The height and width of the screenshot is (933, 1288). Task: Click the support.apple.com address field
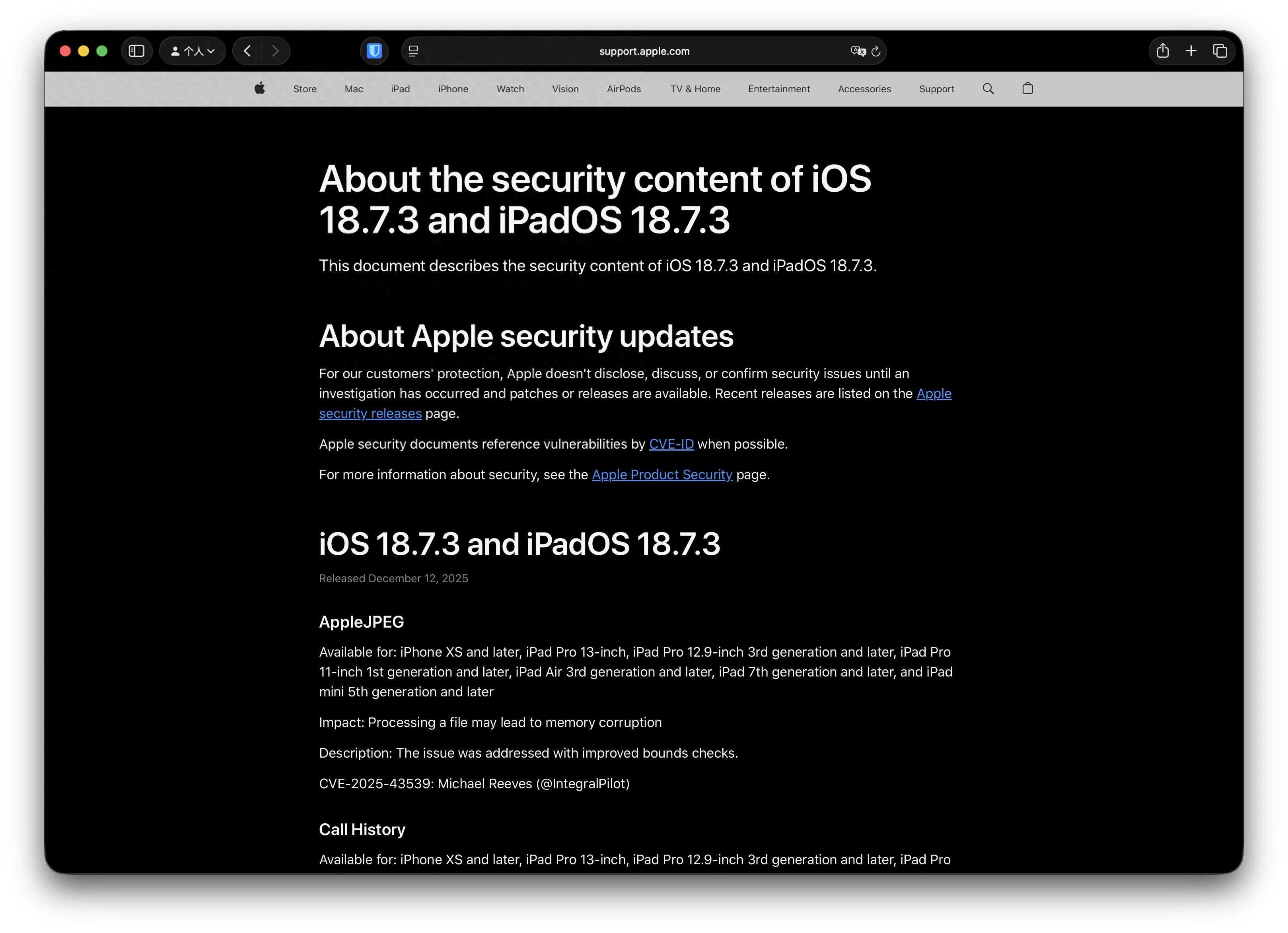click(x=644, y=51)
